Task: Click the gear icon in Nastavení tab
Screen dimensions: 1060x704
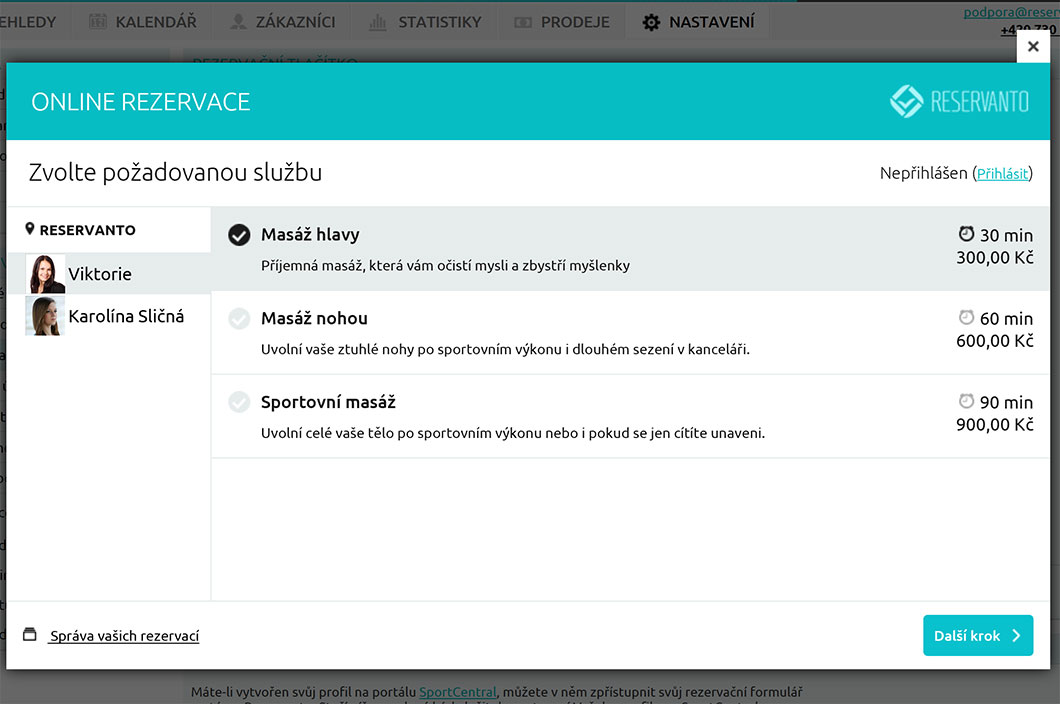Action: (x=651, y=22)
